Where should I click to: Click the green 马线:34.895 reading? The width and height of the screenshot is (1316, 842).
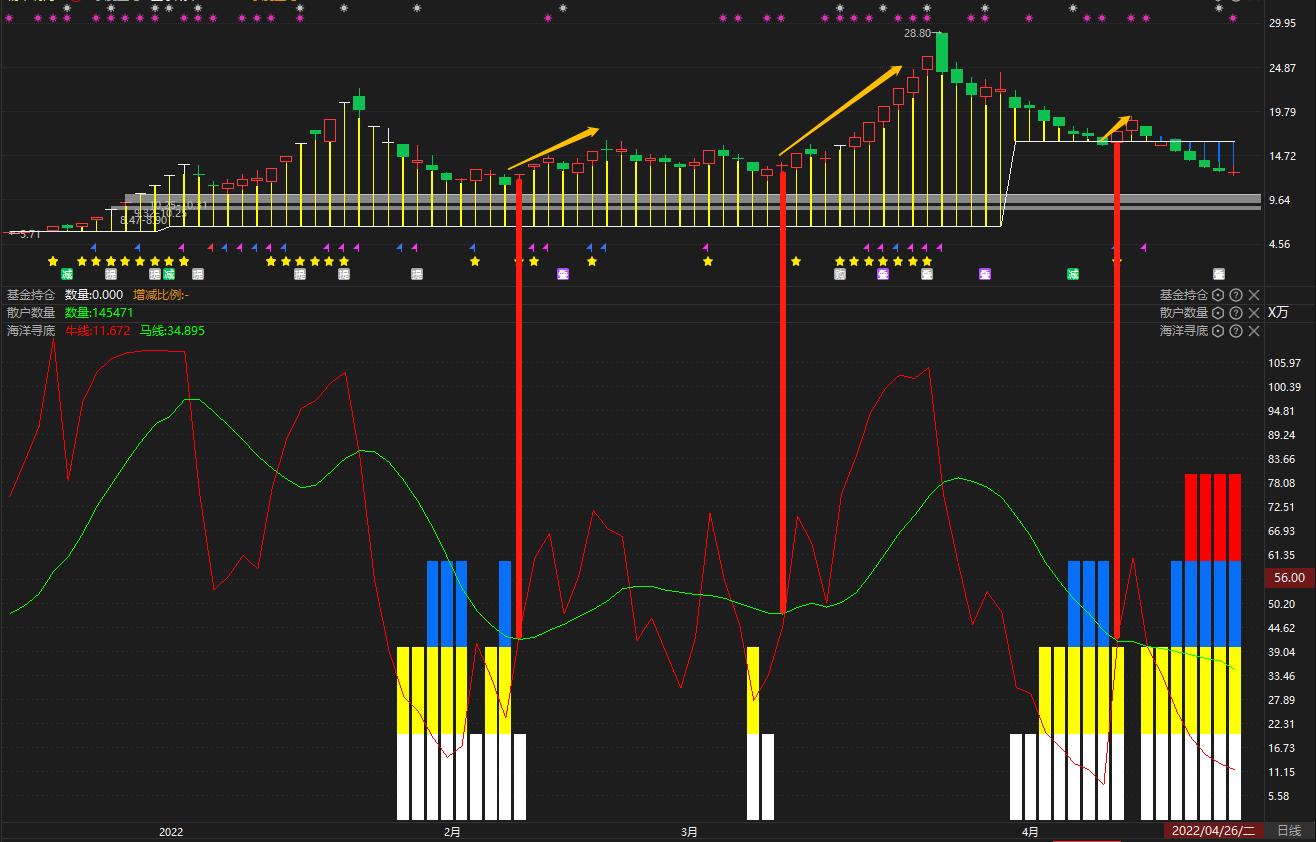(172, 331)
